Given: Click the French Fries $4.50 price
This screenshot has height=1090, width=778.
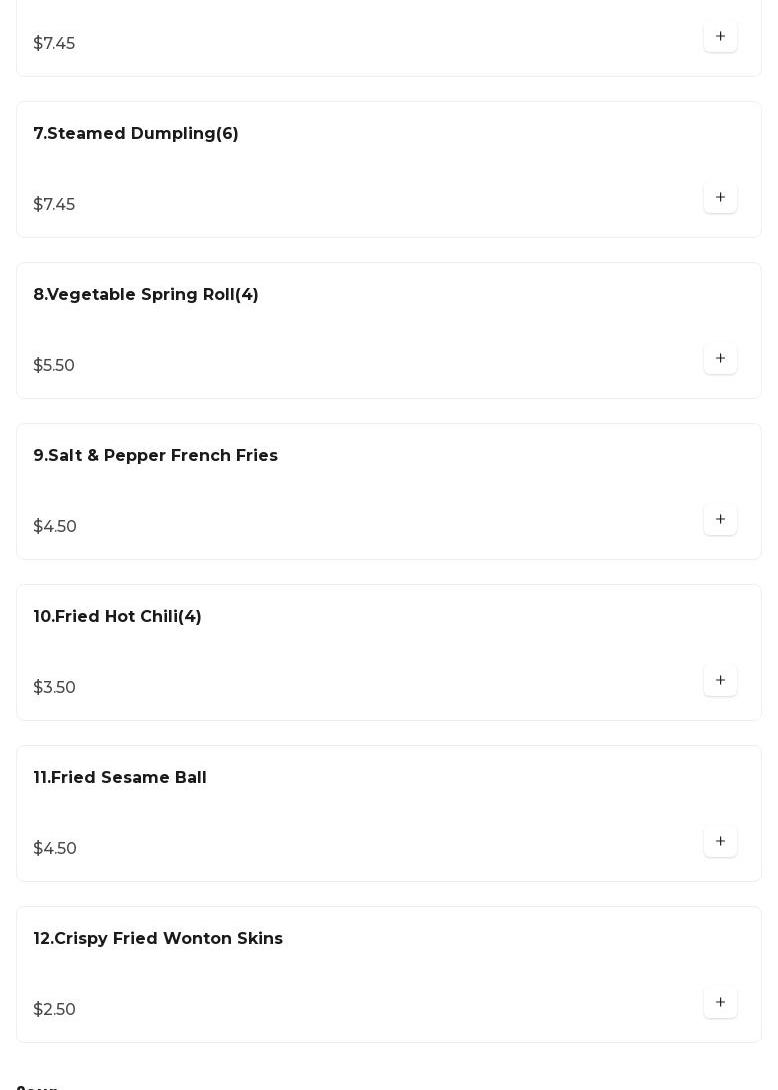Looking at the screenshot, I should (55, 527).
